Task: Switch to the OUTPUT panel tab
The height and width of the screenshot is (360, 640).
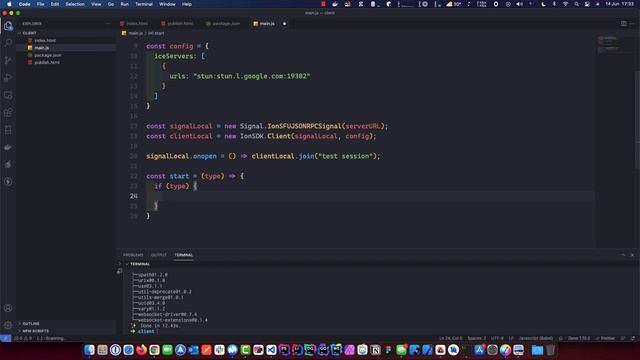Action: click(159, 255)
